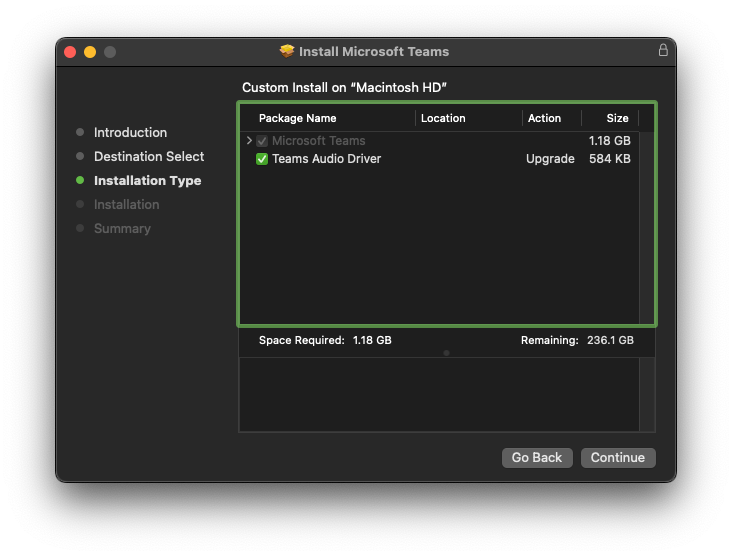This screenshot has width=732, height=556.
Task: Select the Destination Select step in the sidebar
Action: 148,157
